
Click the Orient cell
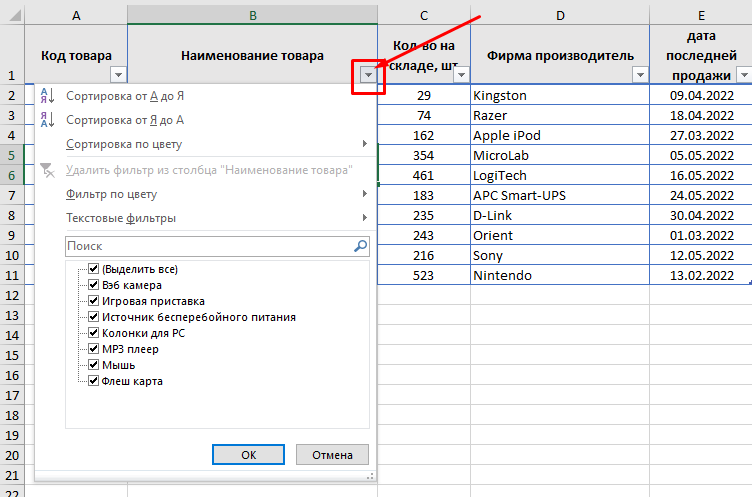pos(560,236)
